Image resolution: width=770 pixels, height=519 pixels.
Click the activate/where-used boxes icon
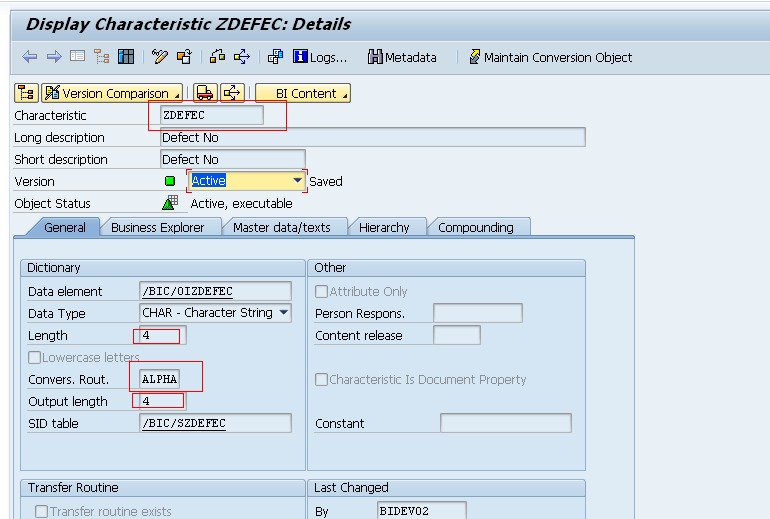[217, 56]
